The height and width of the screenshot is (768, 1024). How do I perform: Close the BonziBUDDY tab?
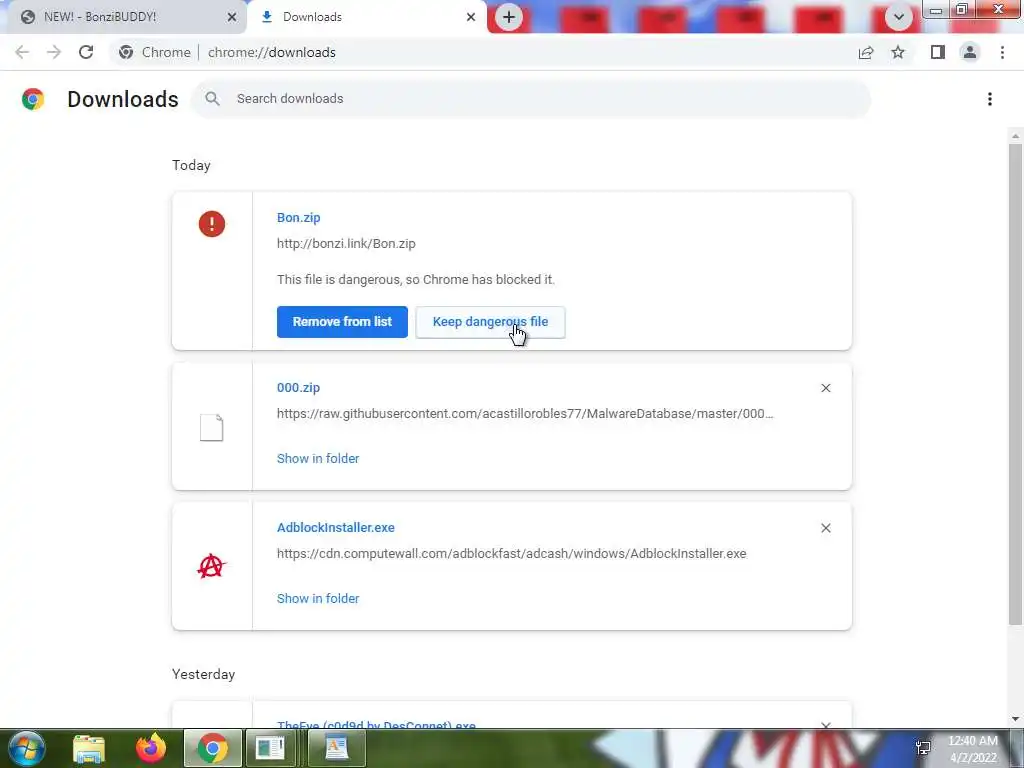(232, 17)
